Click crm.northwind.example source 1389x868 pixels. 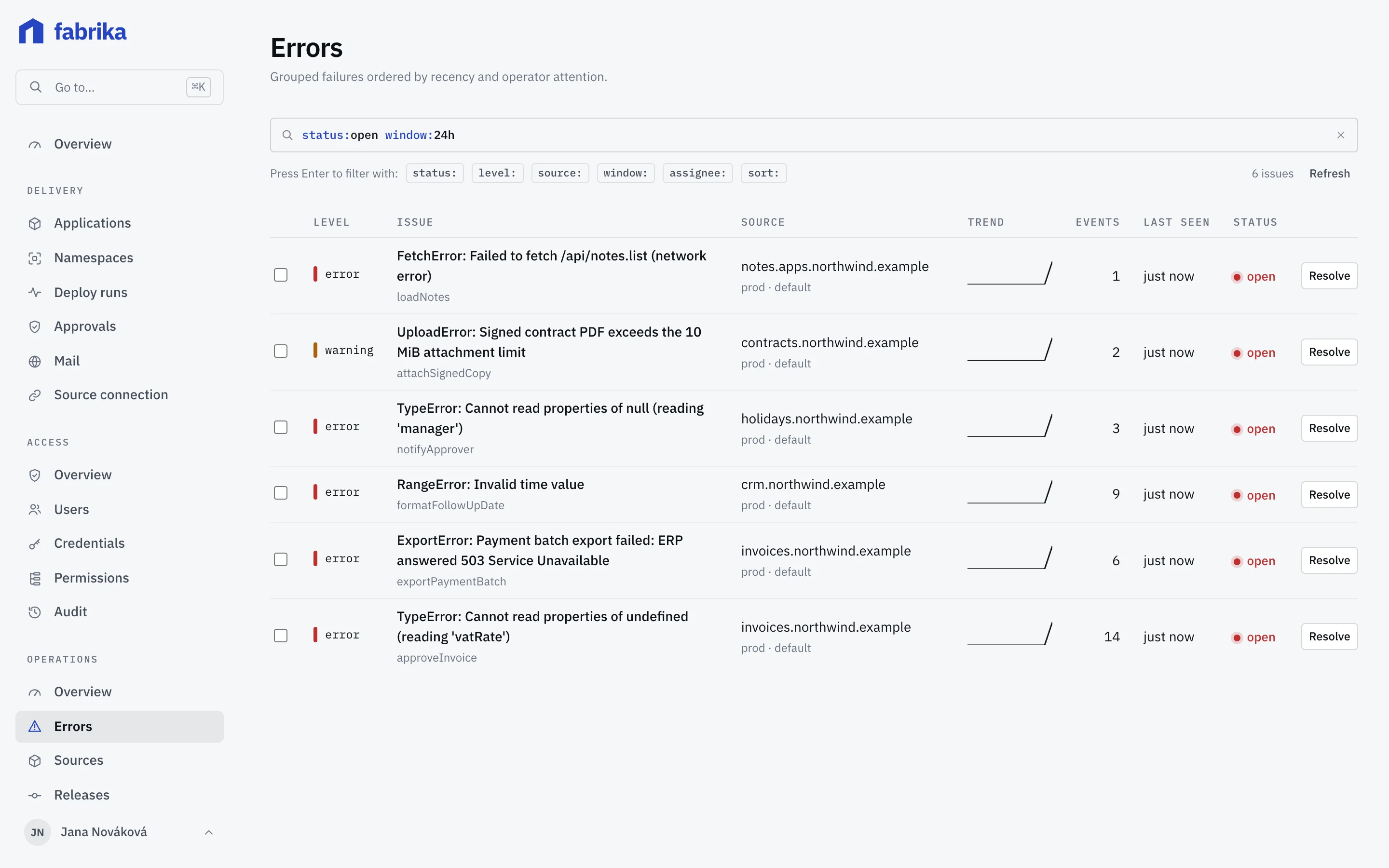tap(813, 485)
